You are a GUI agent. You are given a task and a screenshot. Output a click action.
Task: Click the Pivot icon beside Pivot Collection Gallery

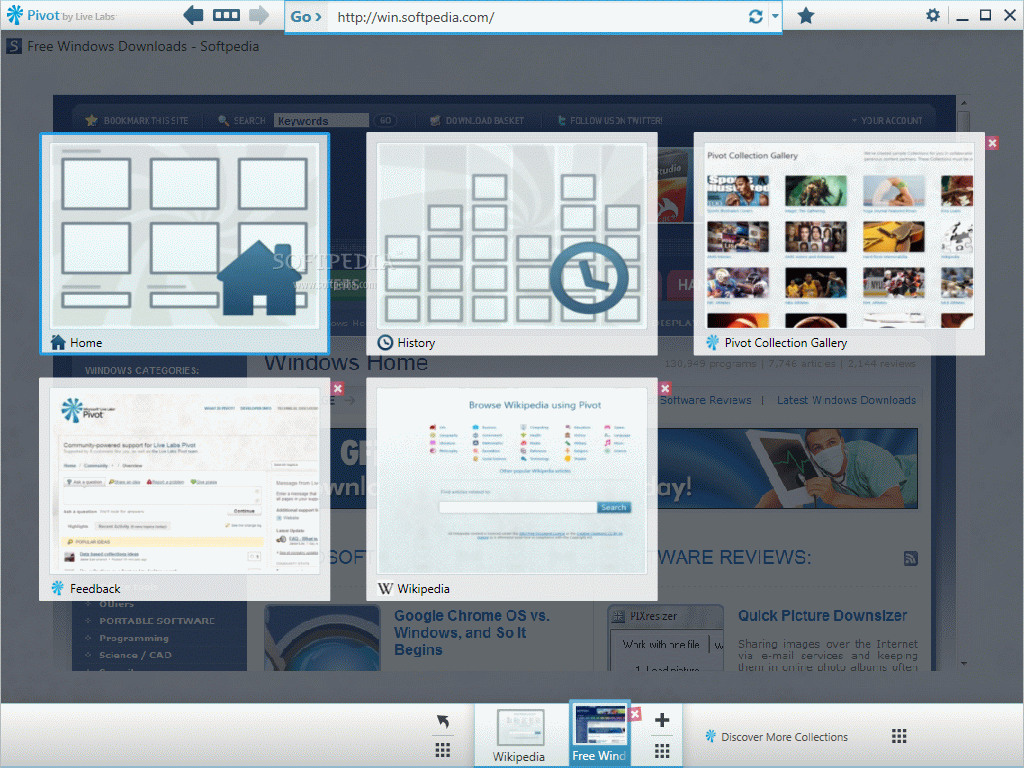[x=712, y=342]
